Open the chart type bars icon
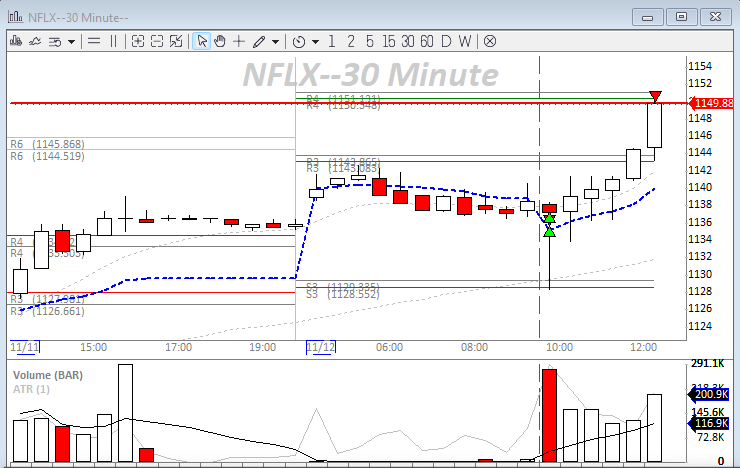The height and width of the screenshot is (468, 740). pyautogui.click(x=16, y=42)
